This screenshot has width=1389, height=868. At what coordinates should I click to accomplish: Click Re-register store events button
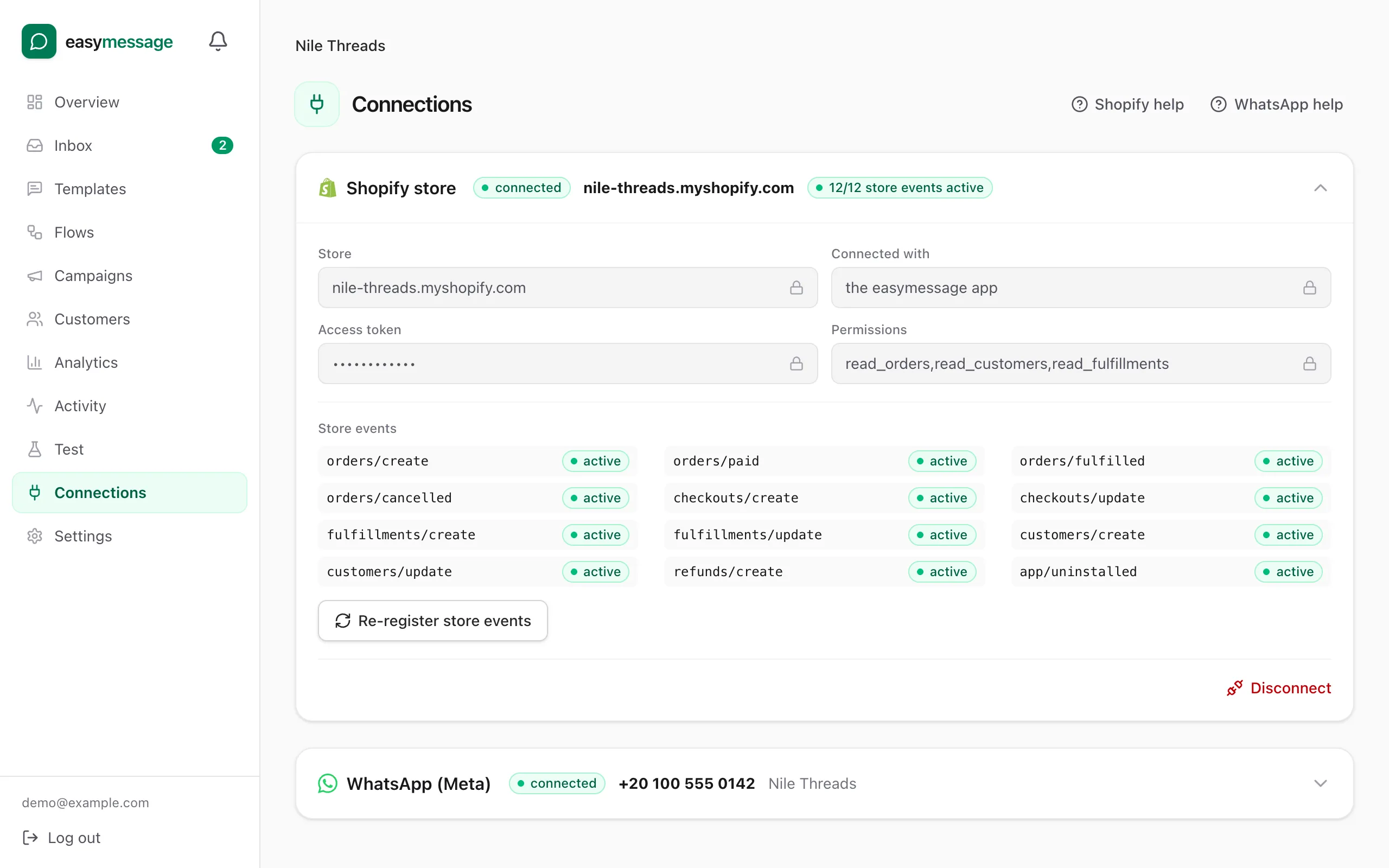click(433, 621)
